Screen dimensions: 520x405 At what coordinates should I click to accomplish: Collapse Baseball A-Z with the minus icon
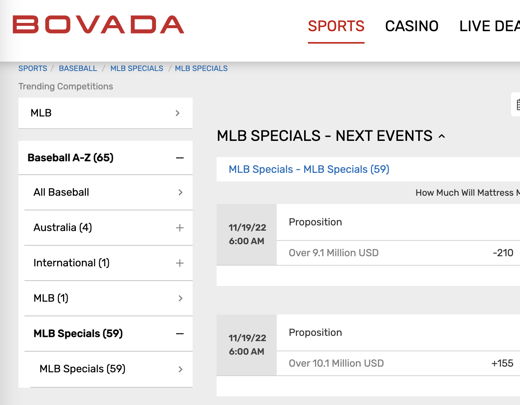180,158
